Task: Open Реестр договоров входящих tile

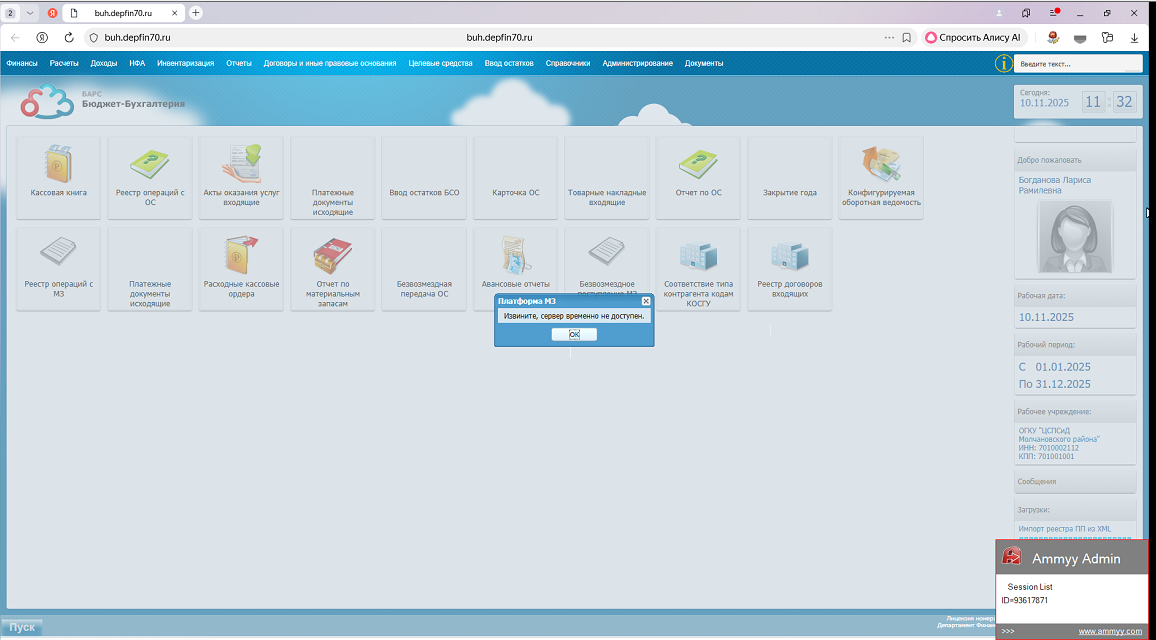Action: (x=790, y=269)
